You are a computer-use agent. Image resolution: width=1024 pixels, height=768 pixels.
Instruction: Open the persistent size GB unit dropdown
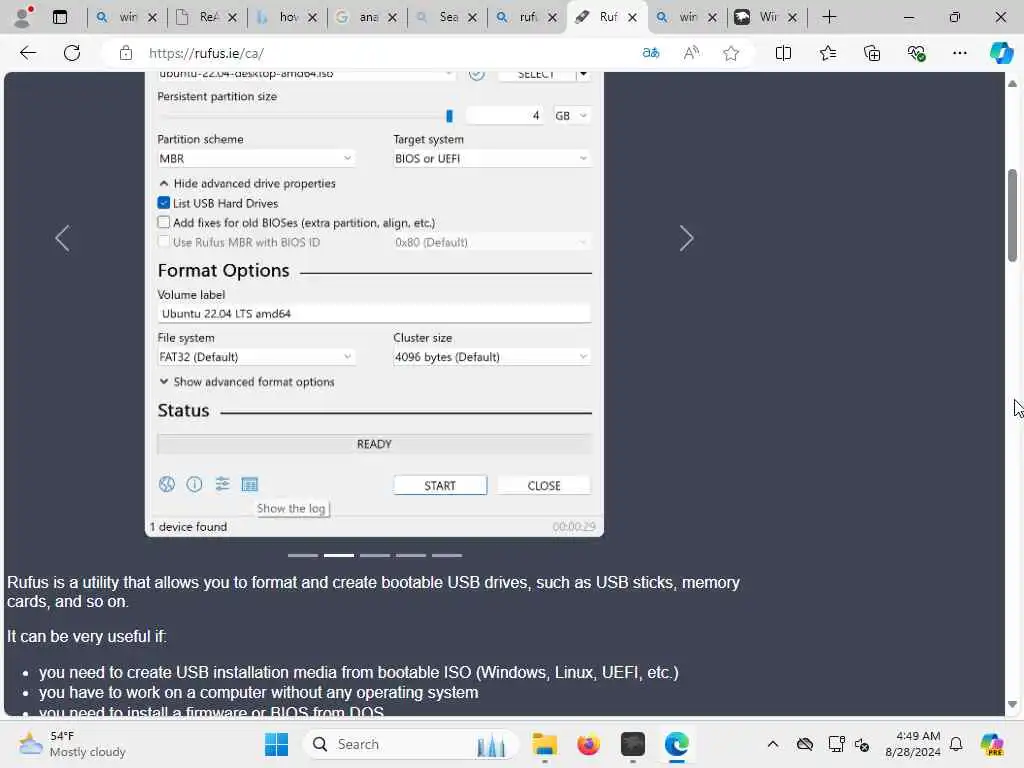point(571,116)
